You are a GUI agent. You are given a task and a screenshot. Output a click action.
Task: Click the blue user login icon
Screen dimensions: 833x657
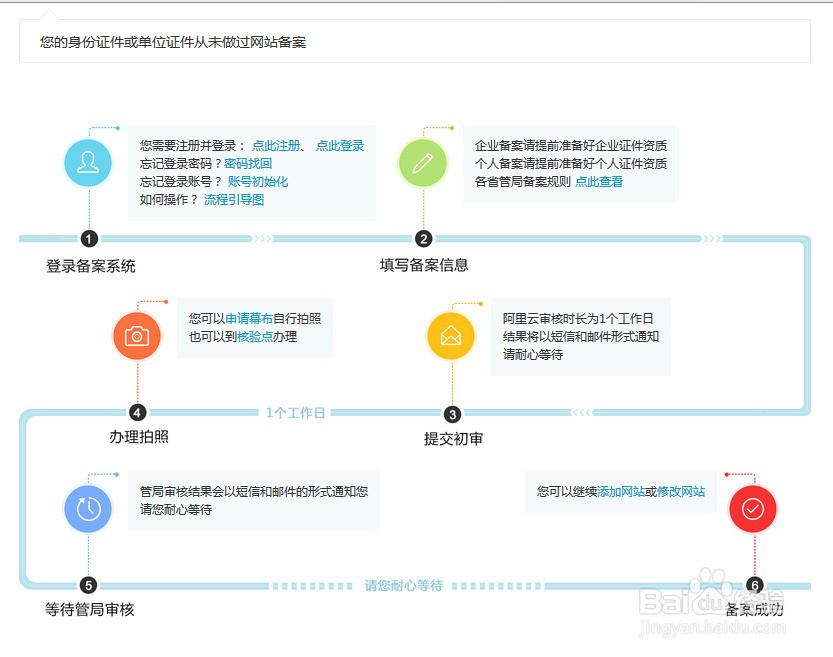click(x=88, y=163)
